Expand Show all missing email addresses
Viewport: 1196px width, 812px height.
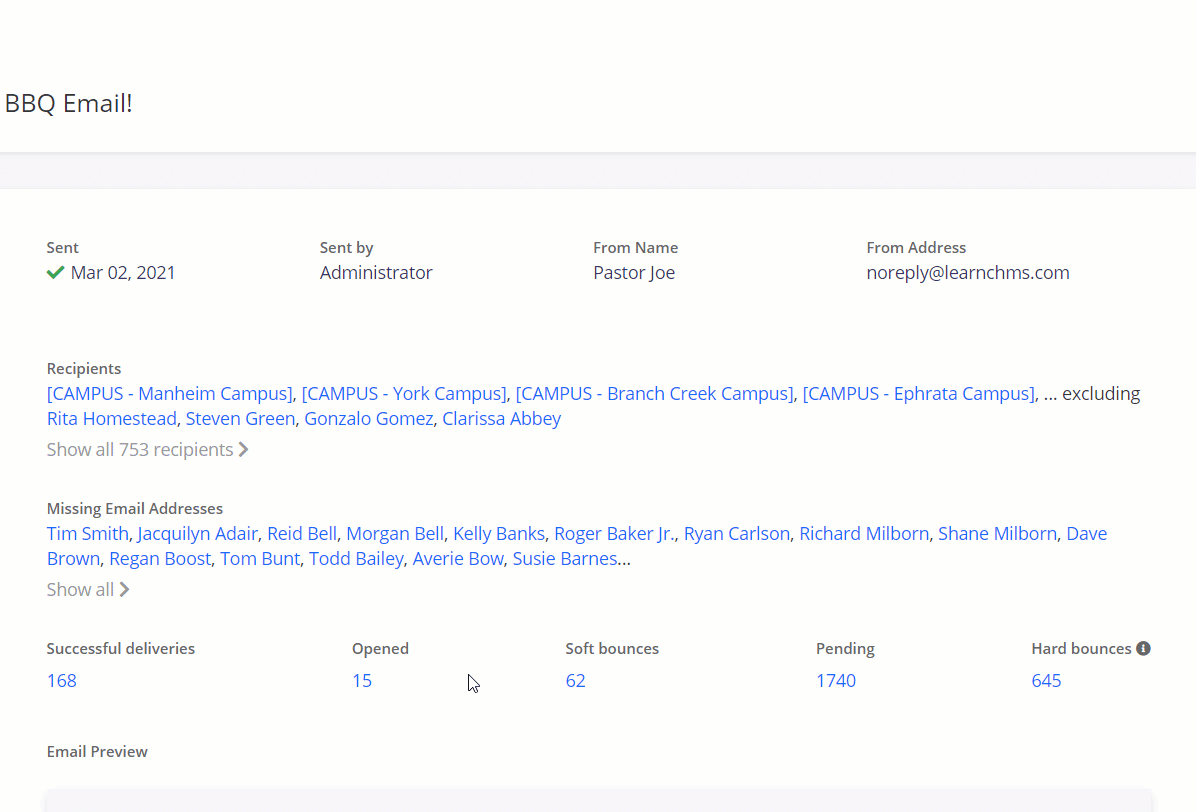(x=88, y=590)
